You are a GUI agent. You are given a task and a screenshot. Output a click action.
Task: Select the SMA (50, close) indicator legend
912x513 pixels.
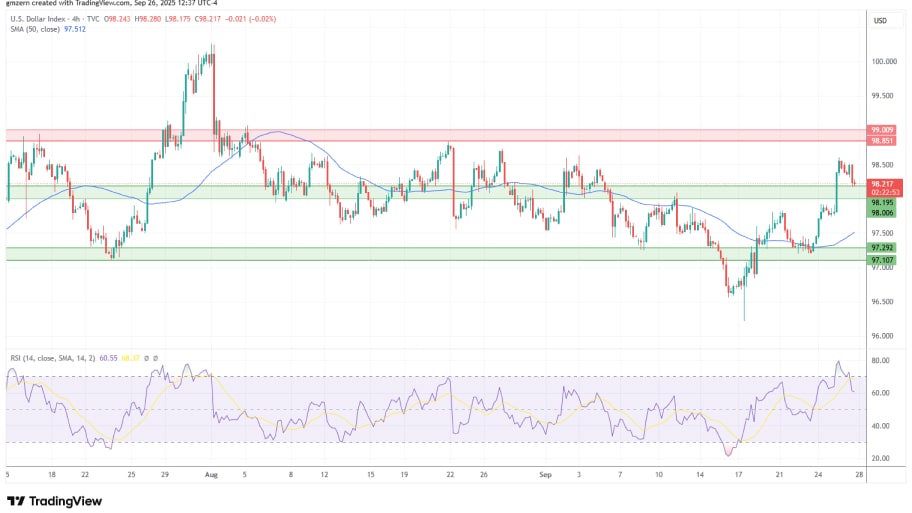pos(33,30)
